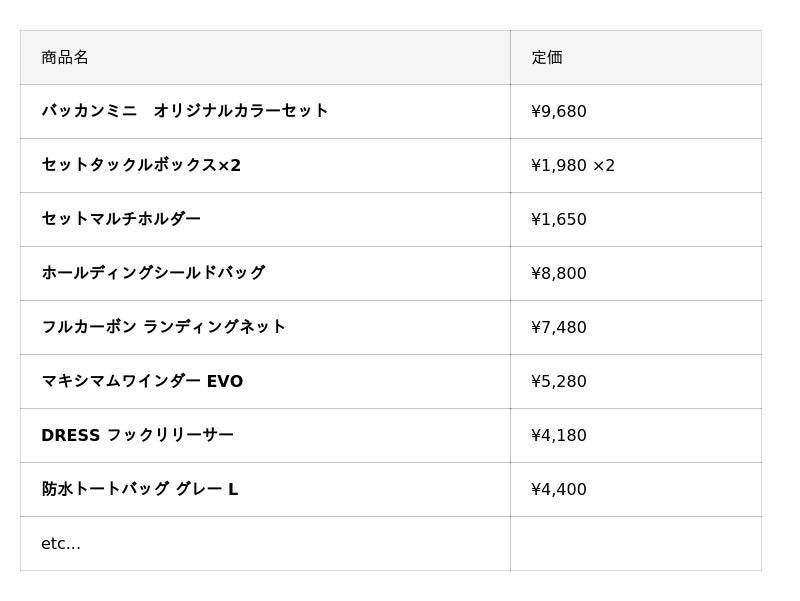Click the 商品名 column header

coord(65,58)
